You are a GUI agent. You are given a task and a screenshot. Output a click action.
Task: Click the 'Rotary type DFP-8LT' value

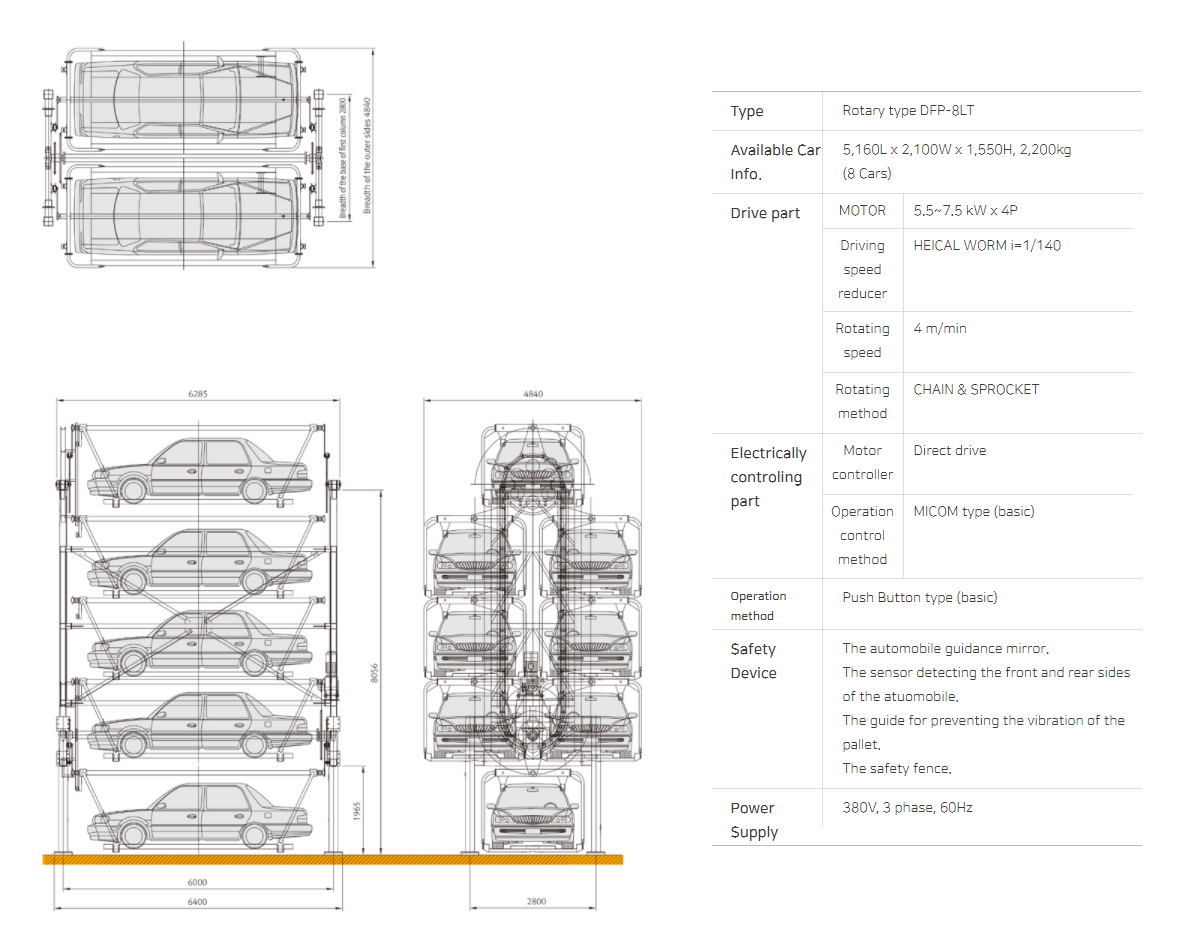click(x=908, y=111)
